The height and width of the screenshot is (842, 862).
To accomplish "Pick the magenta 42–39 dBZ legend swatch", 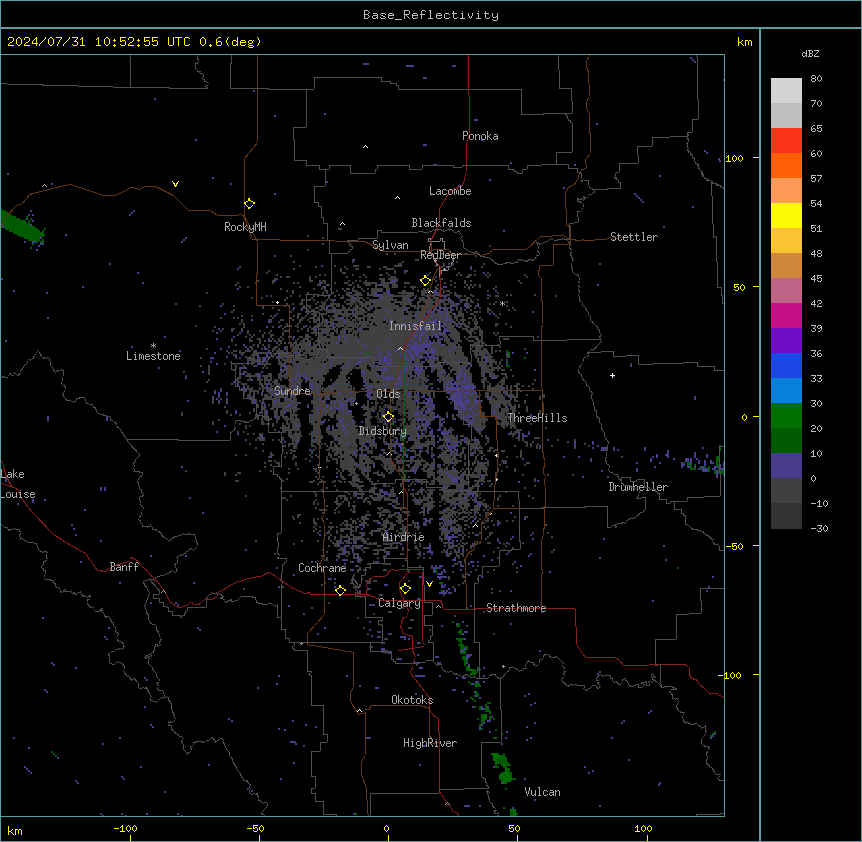I will pos(786,315).
